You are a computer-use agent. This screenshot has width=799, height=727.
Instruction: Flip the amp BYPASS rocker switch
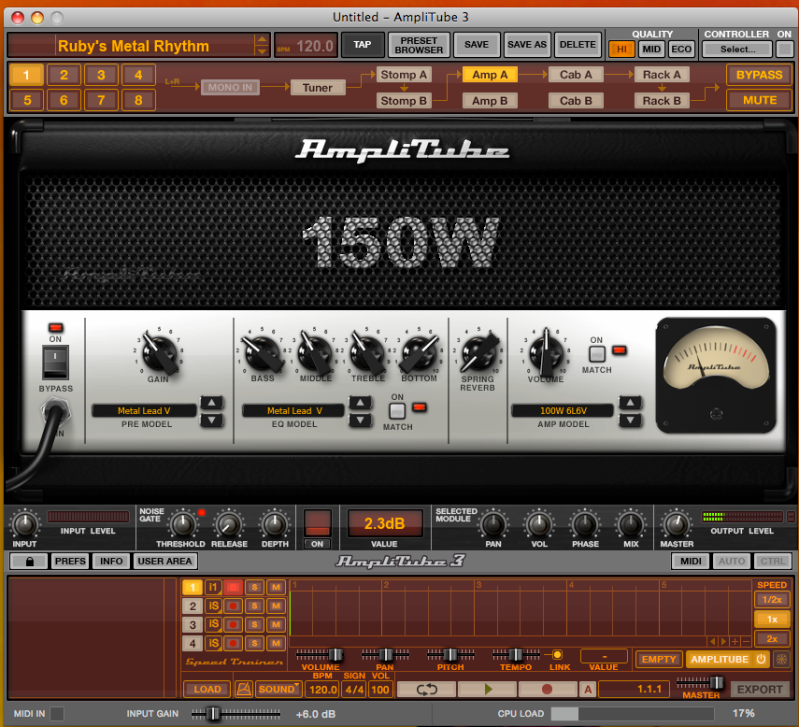click(56, 362)
